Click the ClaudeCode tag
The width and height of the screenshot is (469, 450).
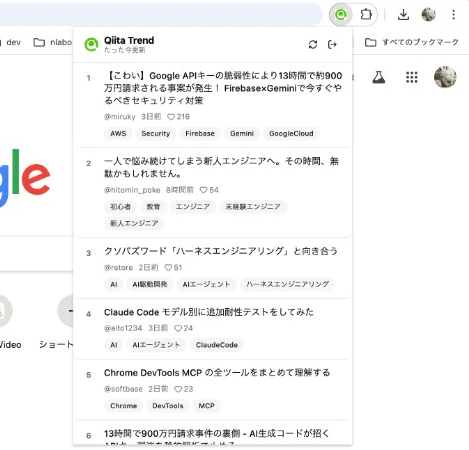pyautogui.click(x=217, y=345)
